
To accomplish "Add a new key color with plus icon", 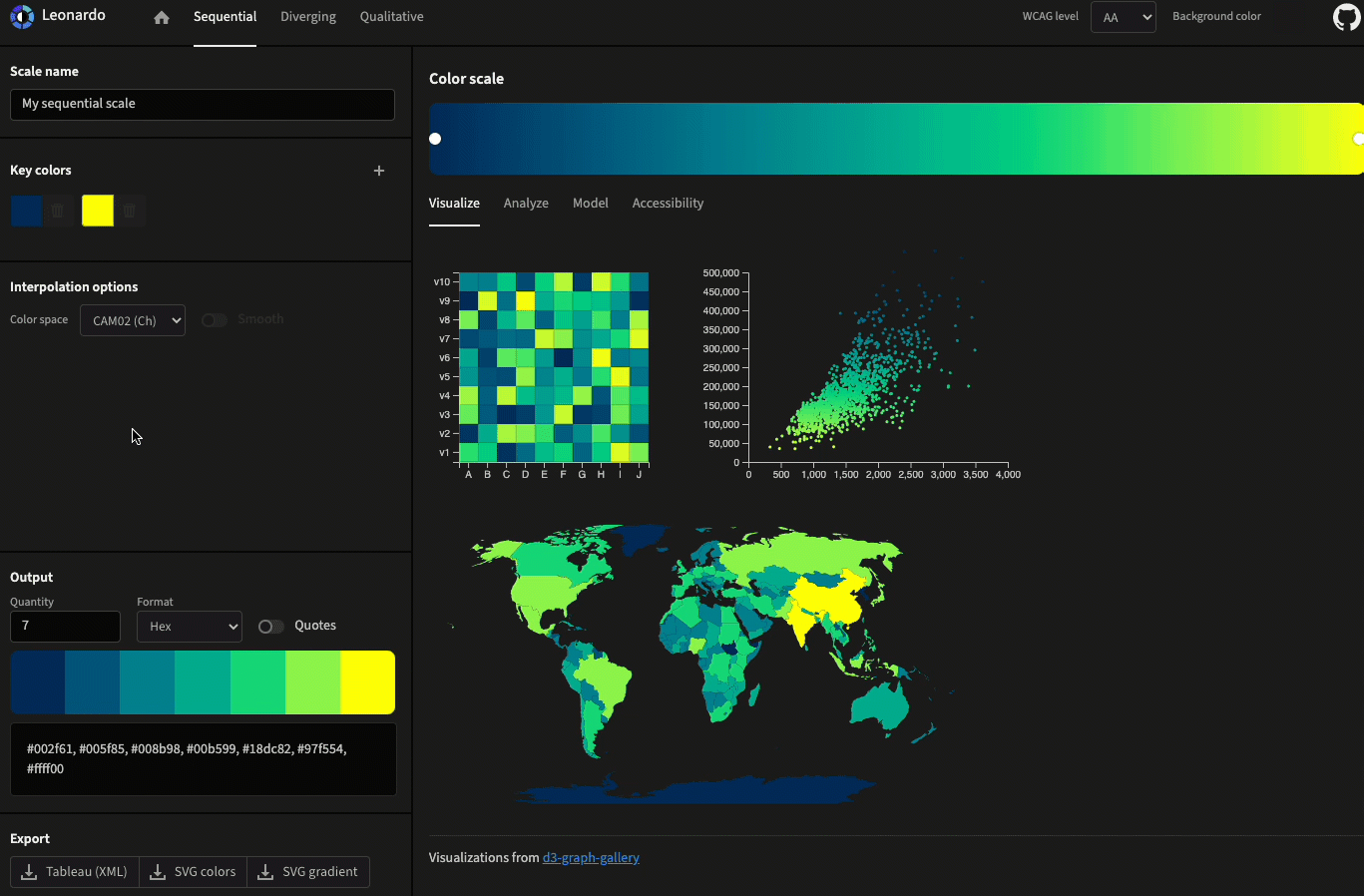I will click(379, 171).
